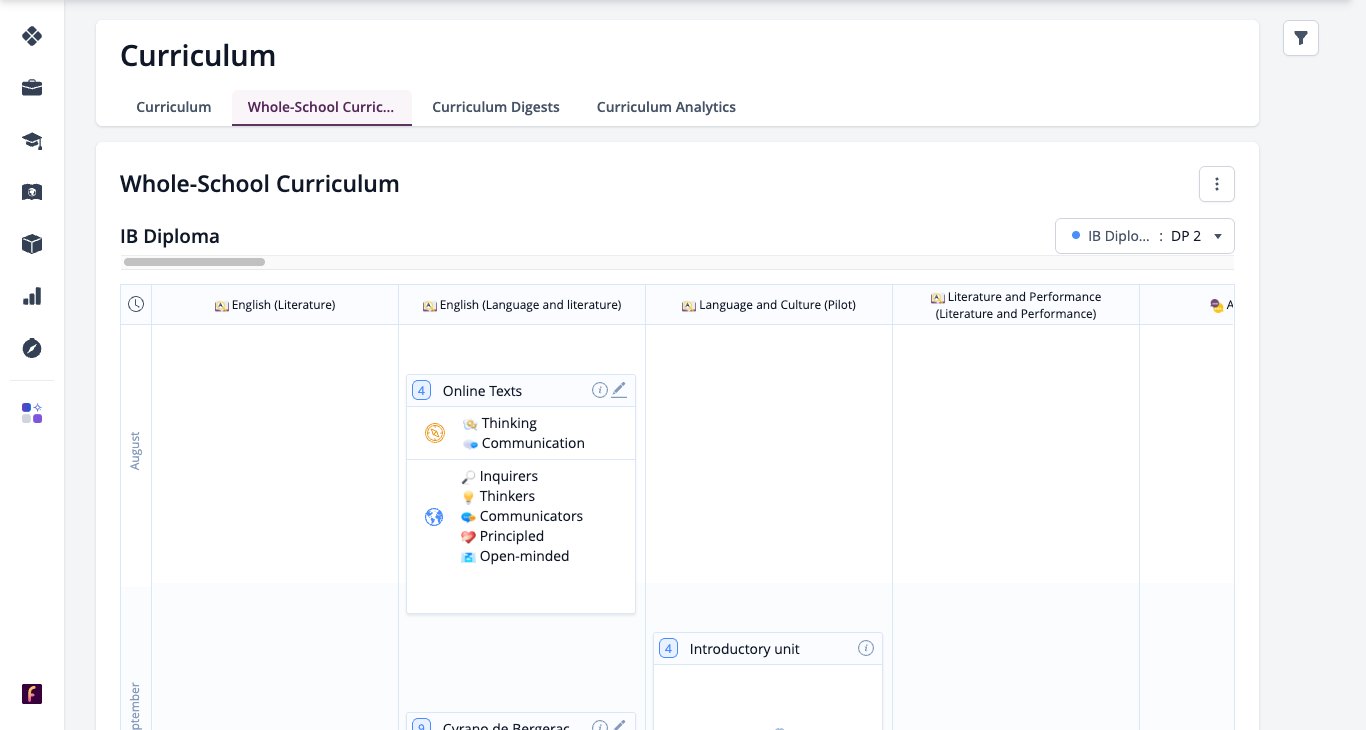Open the cube icon in the sidebar
Screen dimensions: 1366x730
pyautogui.click(x=32, y=244)
